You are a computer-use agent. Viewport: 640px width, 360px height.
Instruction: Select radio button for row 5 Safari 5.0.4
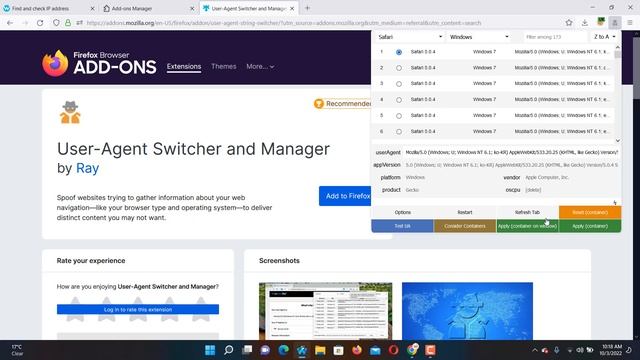click(x=399, y=116)
